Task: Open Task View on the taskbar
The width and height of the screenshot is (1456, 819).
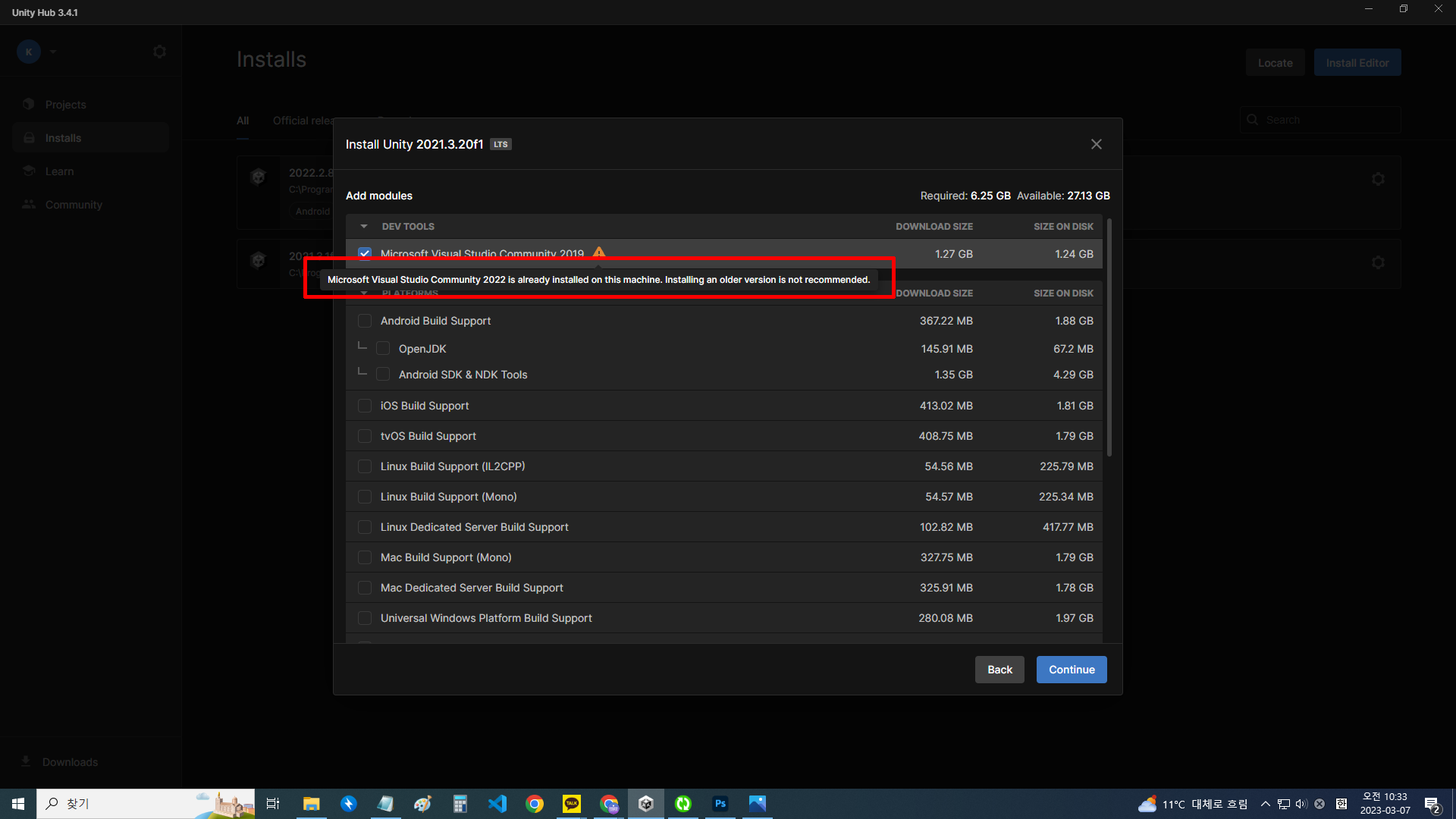Action: tap(273, 804)
